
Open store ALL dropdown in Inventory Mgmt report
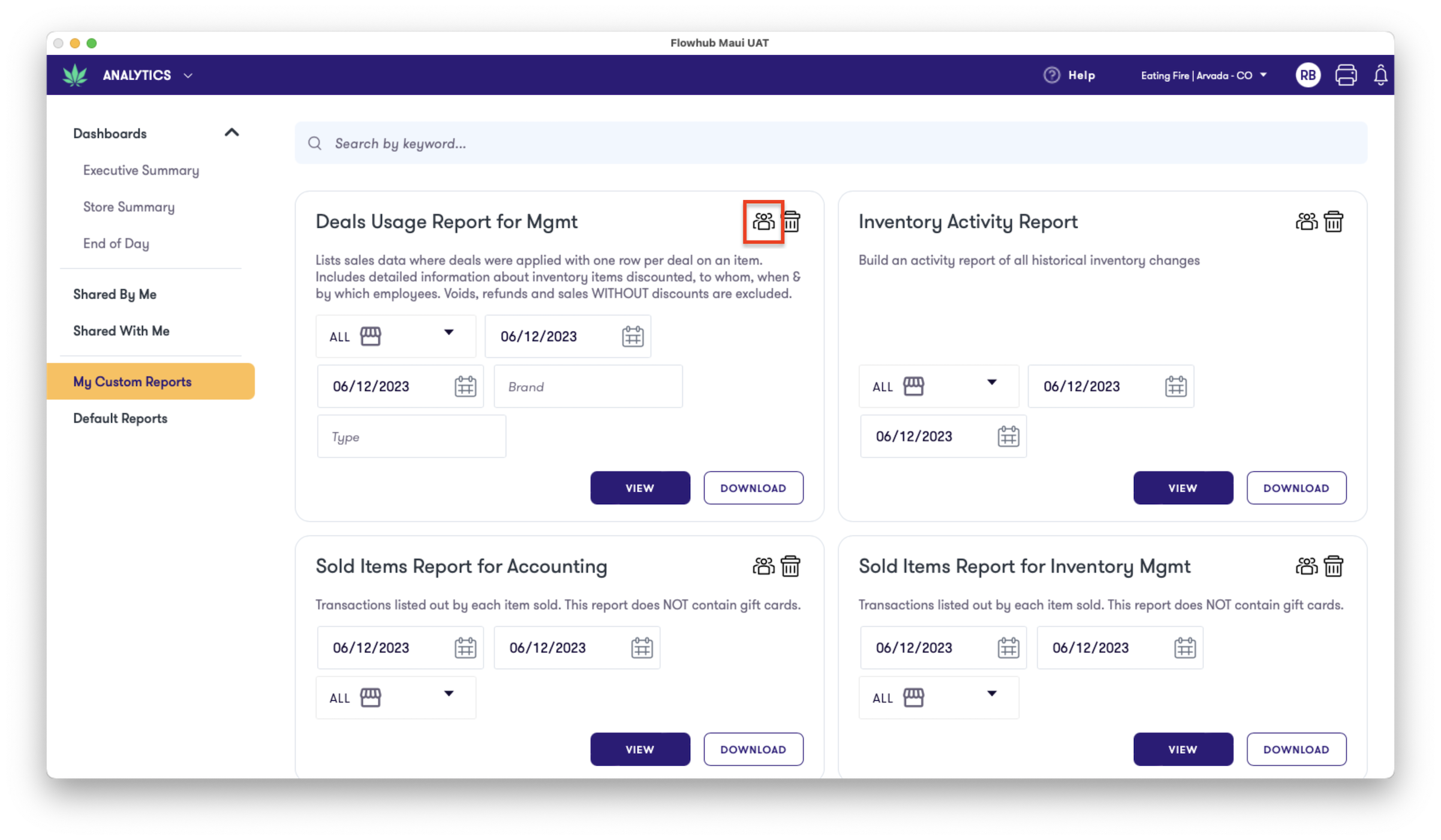938,698
